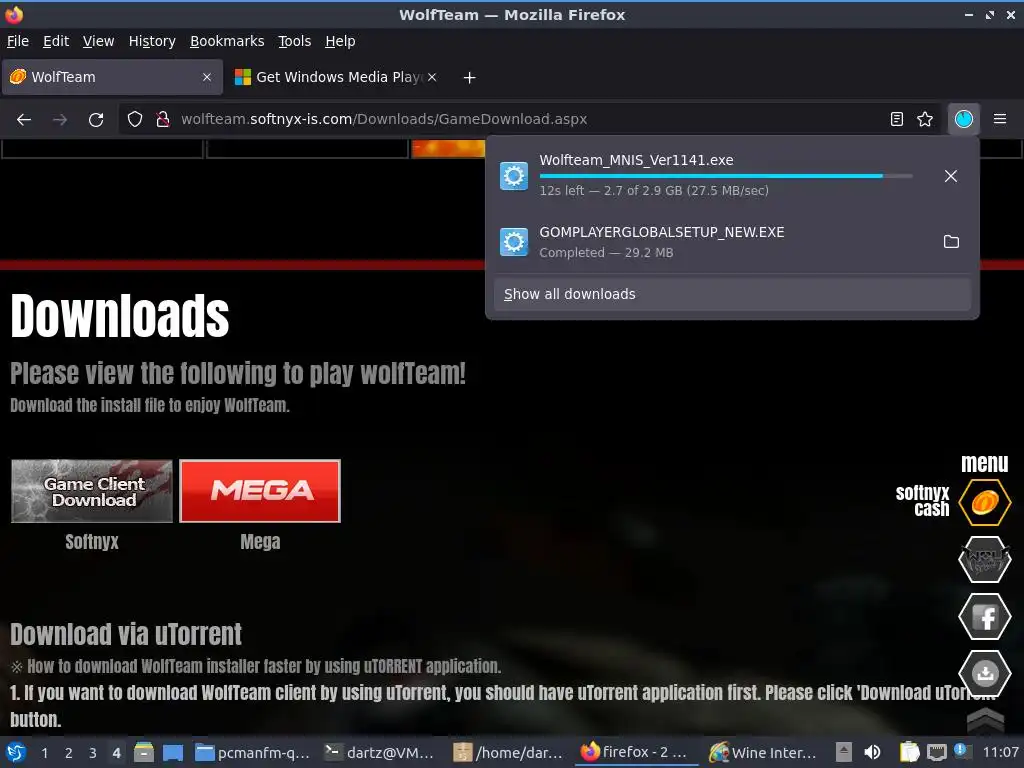Open the History menu
This screenshot has width=1024, height=768.
152,41
